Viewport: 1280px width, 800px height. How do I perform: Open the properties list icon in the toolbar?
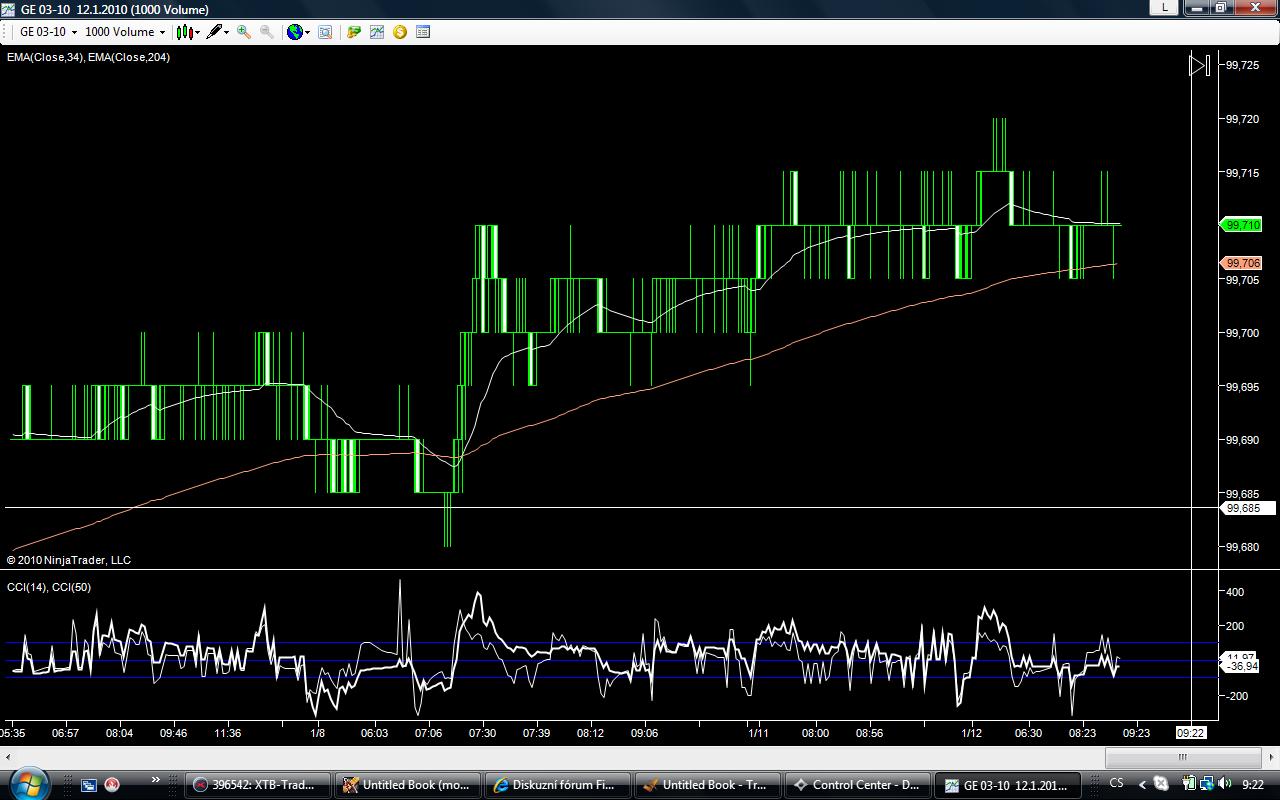click(x=423, y=32)
